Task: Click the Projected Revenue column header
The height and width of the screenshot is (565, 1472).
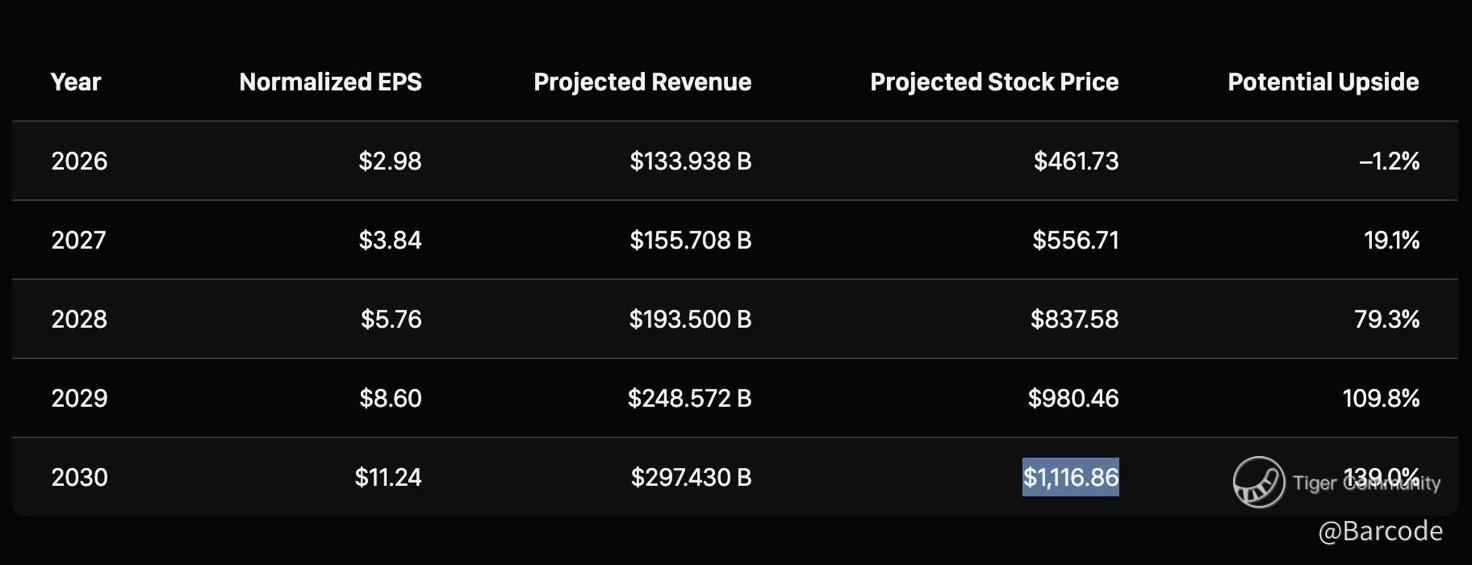Action: [x=642, y=82]
